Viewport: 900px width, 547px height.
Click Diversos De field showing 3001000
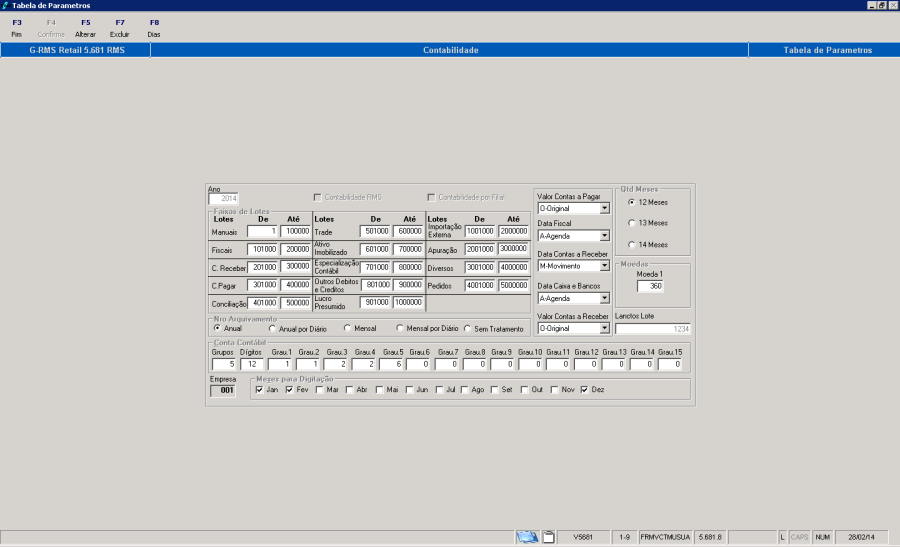[480, 267]
